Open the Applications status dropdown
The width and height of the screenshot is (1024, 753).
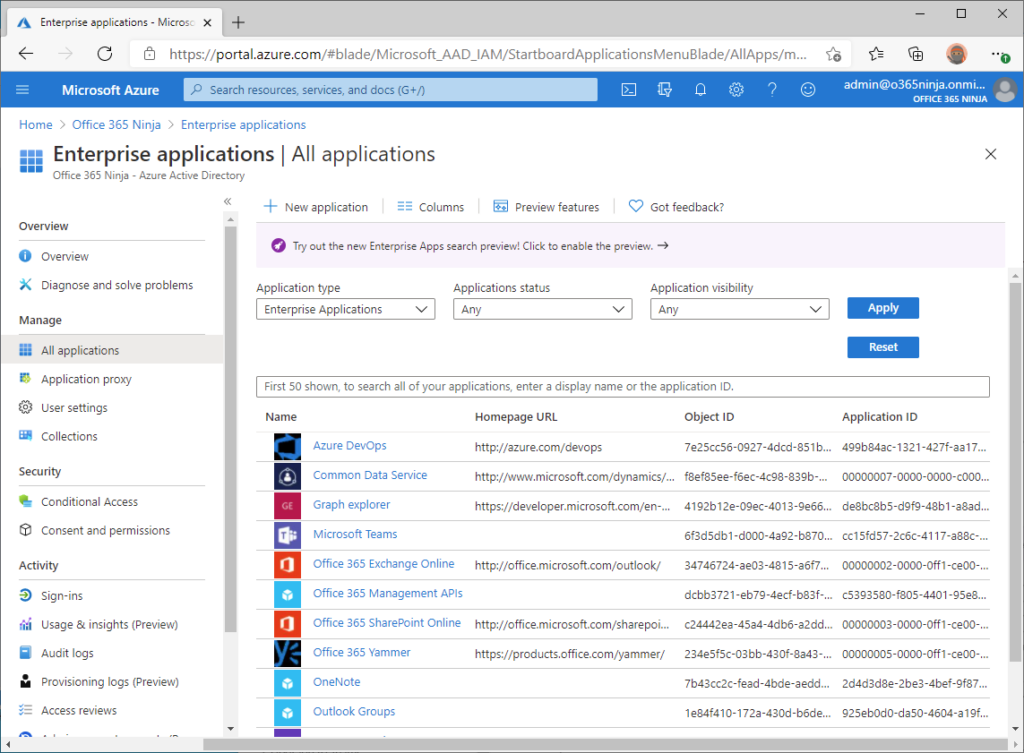tap(542, 308)
